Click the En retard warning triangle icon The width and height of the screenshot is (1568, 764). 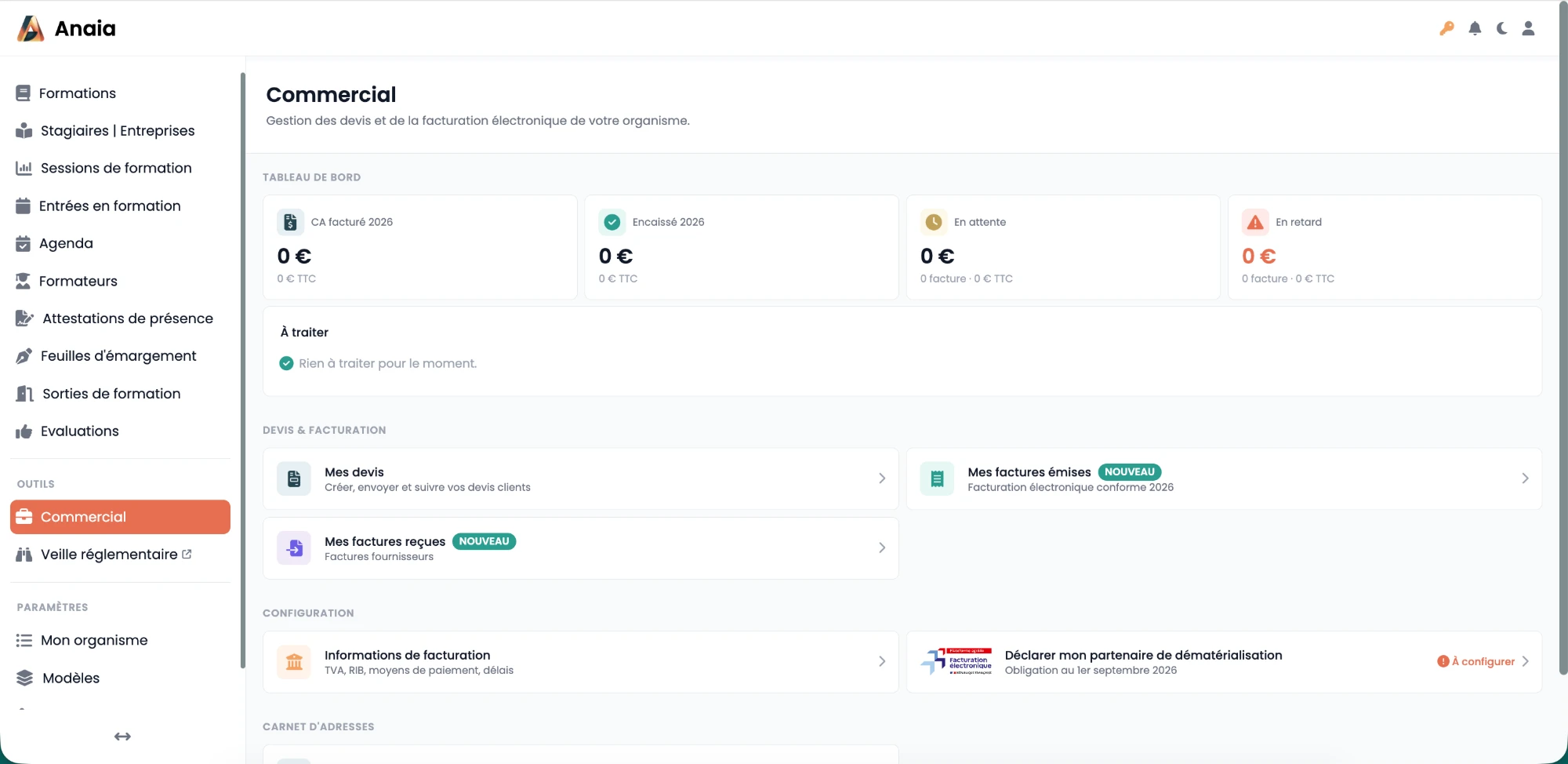point(1255,222)
